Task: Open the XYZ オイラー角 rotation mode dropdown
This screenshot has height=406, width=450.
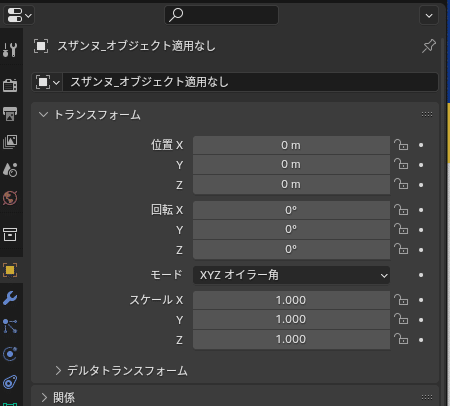Action: [x=291, y=275]
